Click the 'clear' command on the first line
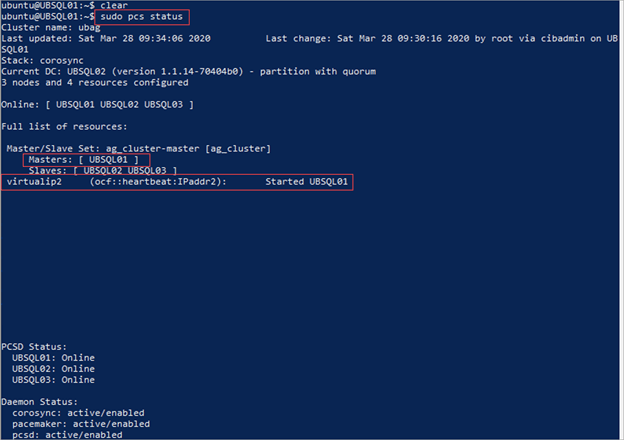Viewport: 624px width, 440px height. [x=112, y=5]
